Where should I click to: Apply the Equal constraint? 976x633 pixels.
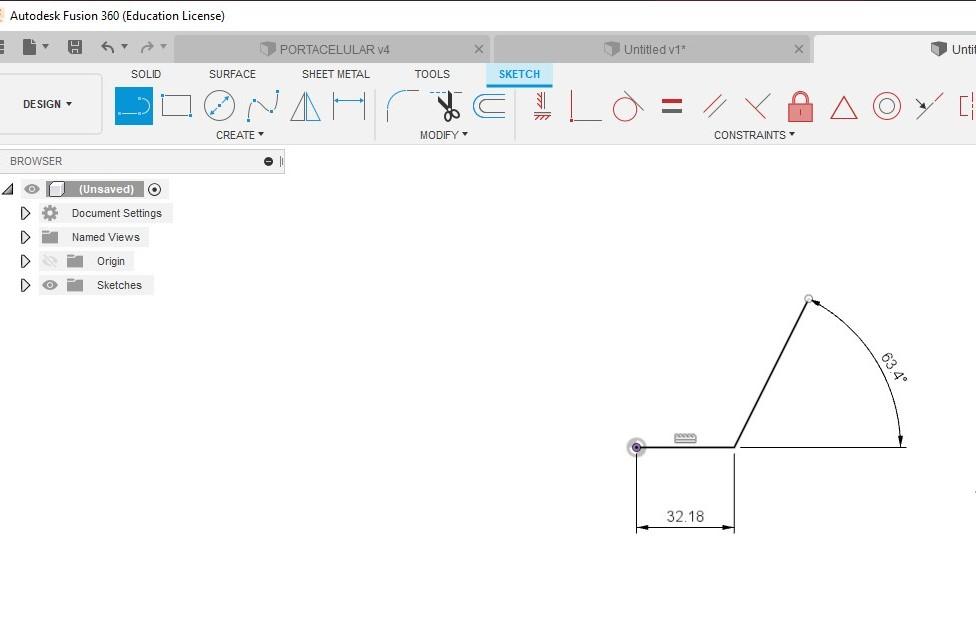(x=672, y=106)
